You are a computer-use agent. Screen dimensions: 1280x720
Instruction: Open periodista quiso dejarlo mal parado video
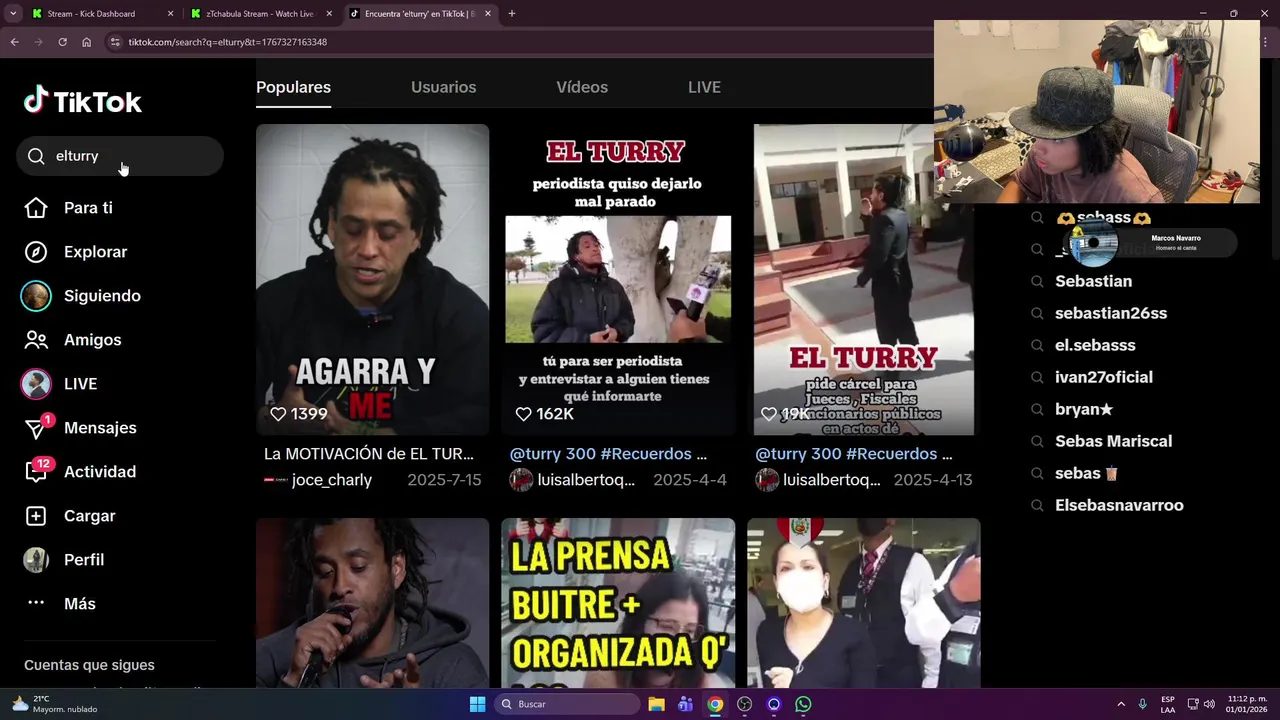[618, 280]
